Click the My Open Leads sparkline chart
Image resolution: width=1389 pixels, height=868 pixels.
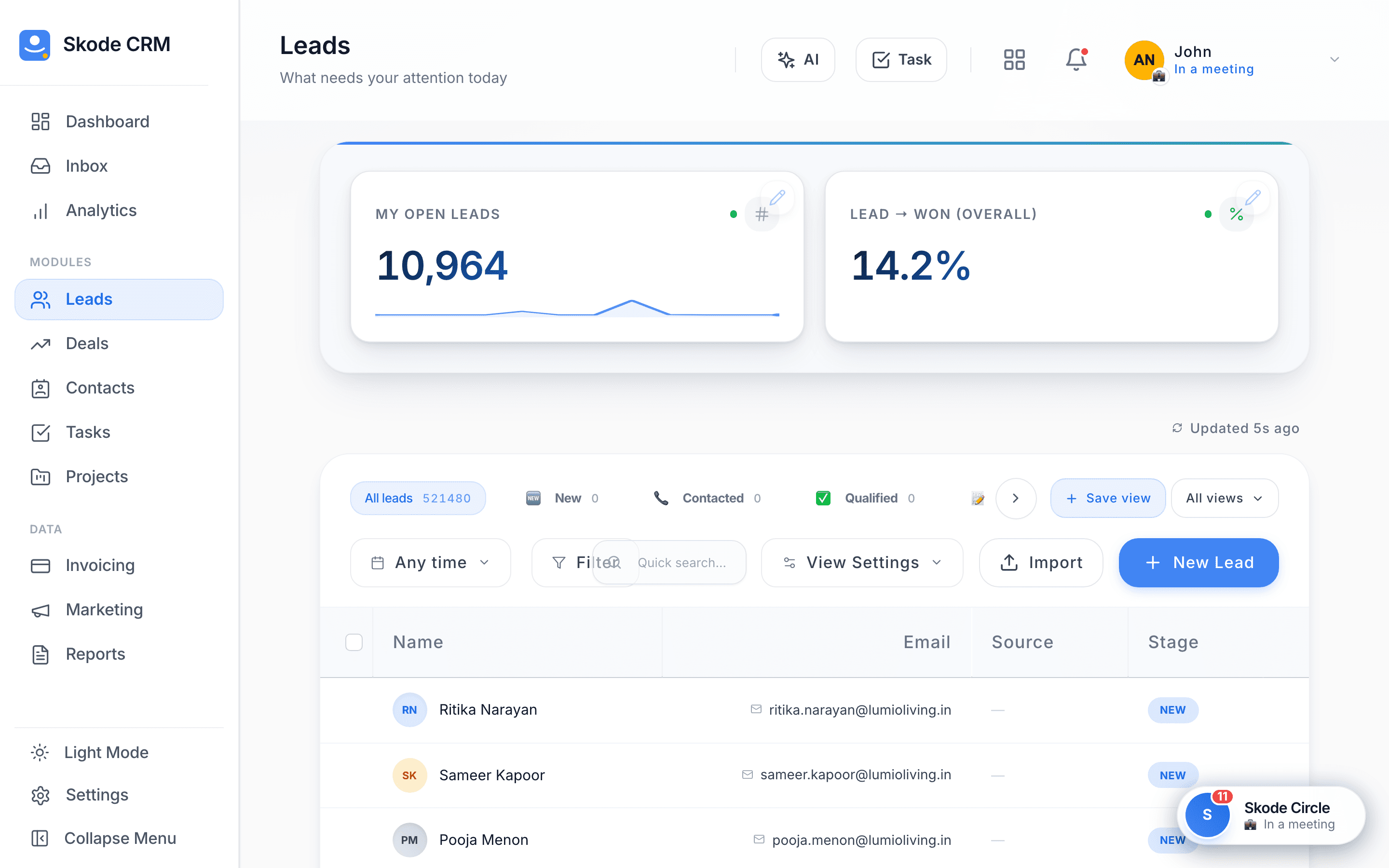(577, 308)
